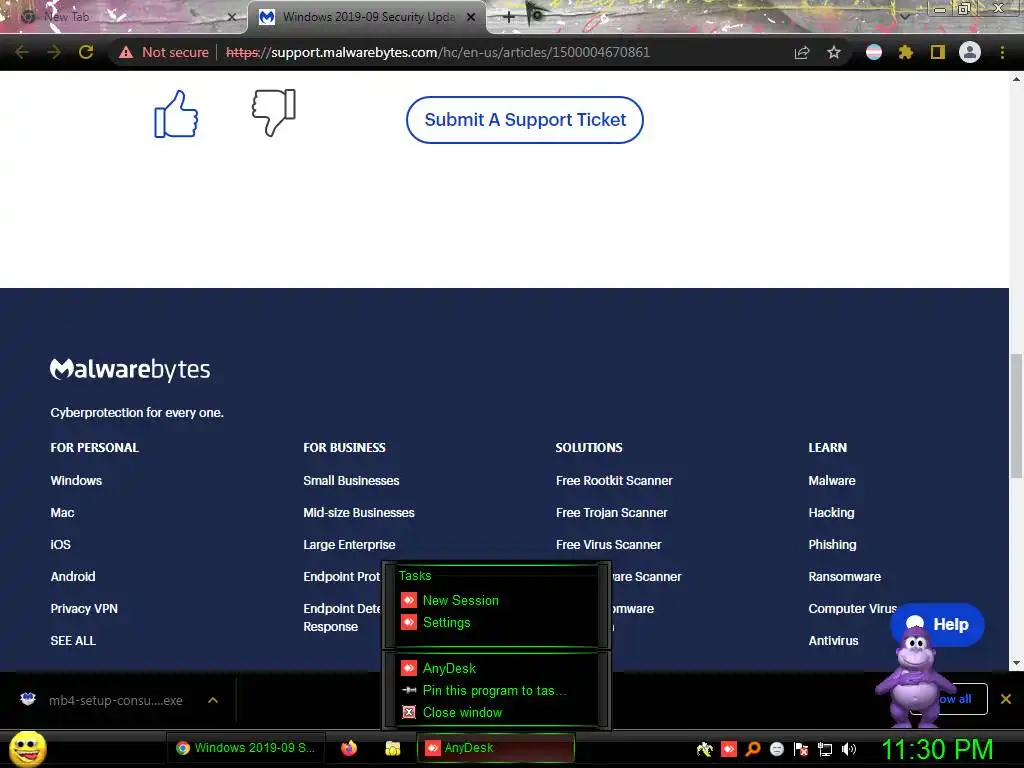This screenshot has width=1024, height=768.
Task: Click the Malwarebytes footer logo
Action: (130, 370)
